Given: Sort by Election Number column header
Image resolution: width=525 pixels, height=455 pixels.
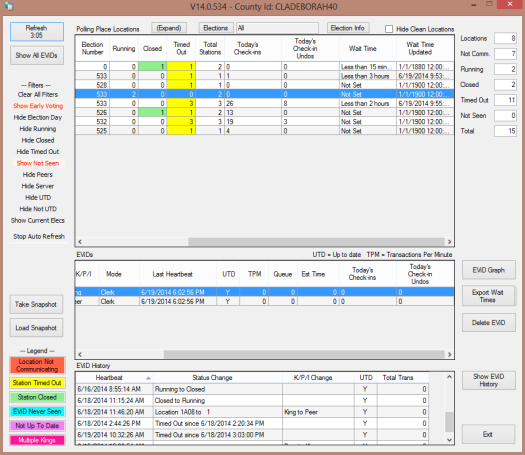Looking at the screenshot, I should [92, 49].
